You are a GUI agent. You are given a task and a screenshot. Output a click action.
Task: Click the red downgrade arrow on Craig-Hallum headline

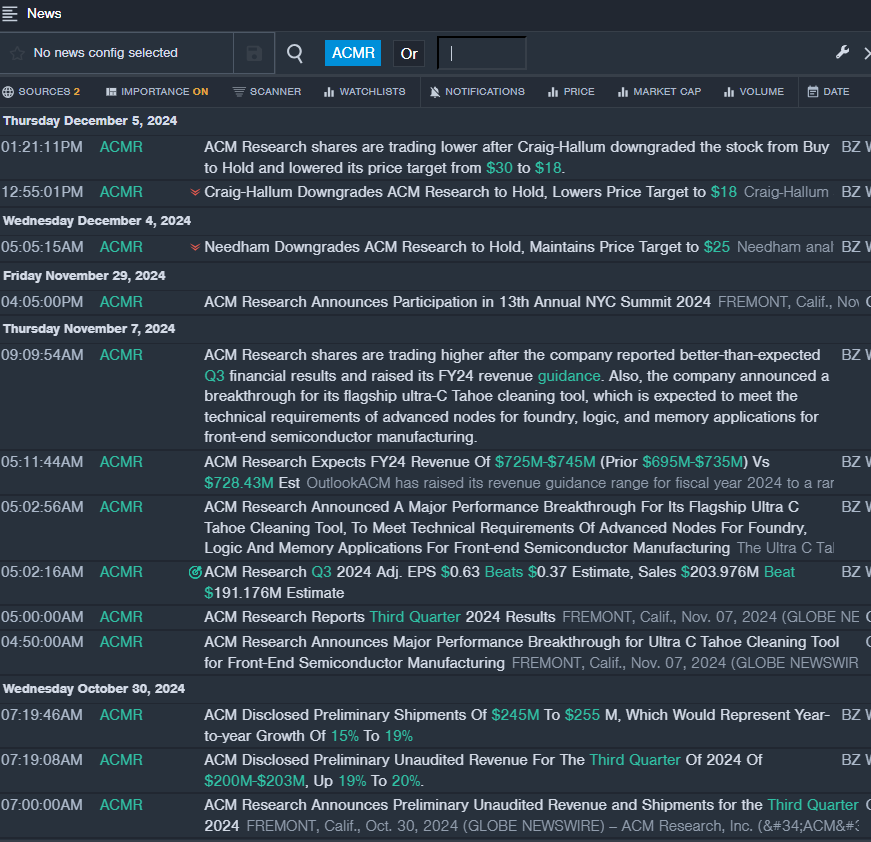(195, 192)
